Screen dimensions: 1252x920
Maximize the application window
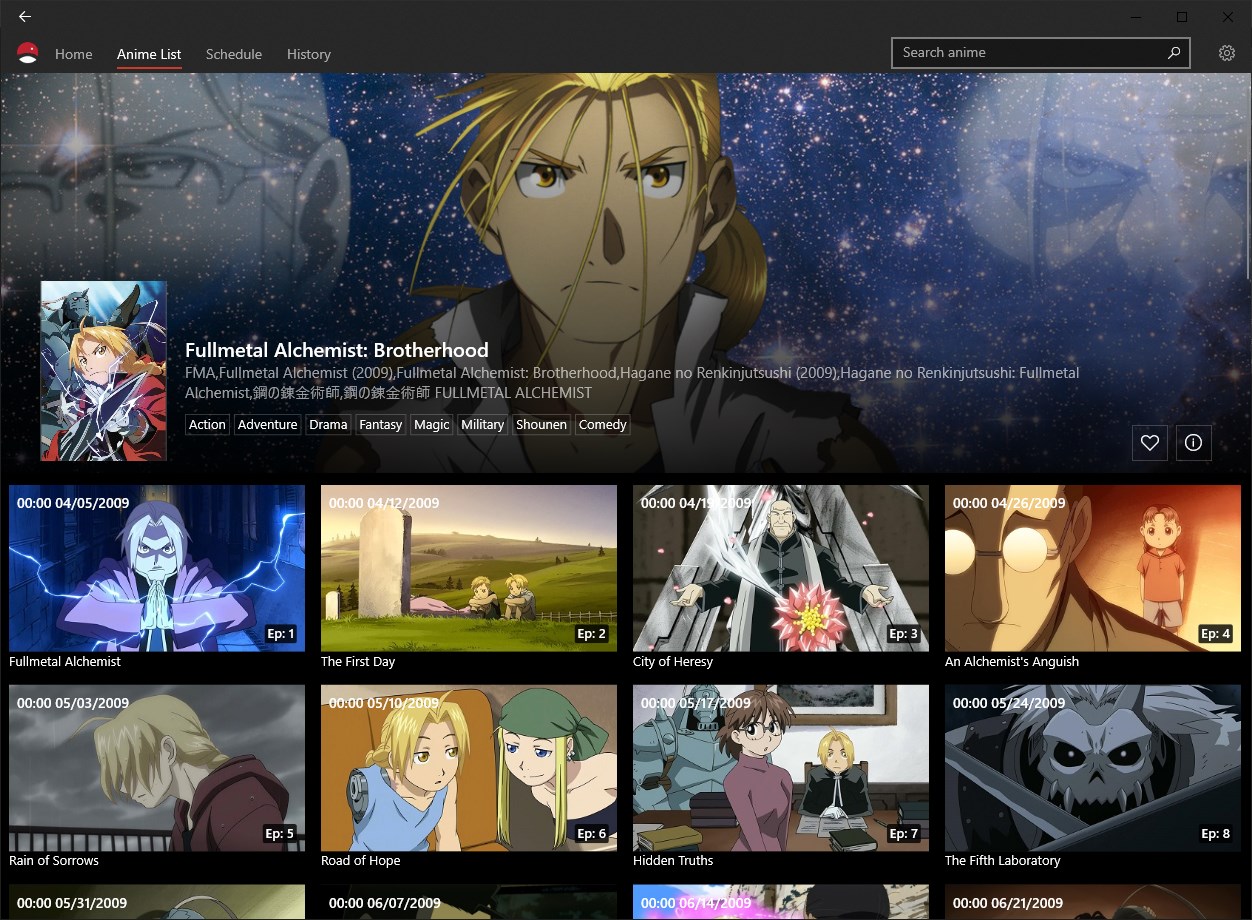1182,16
